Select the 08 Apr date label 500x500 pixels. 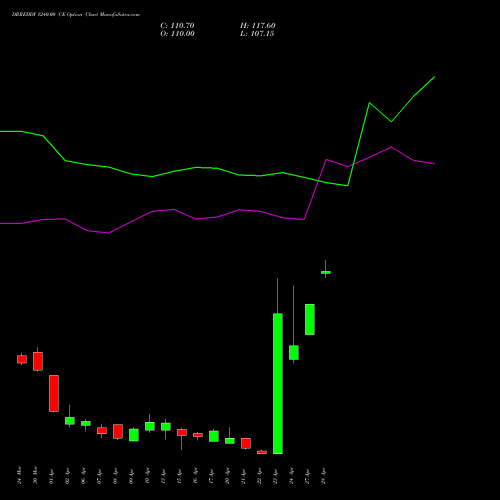[115, 476]
